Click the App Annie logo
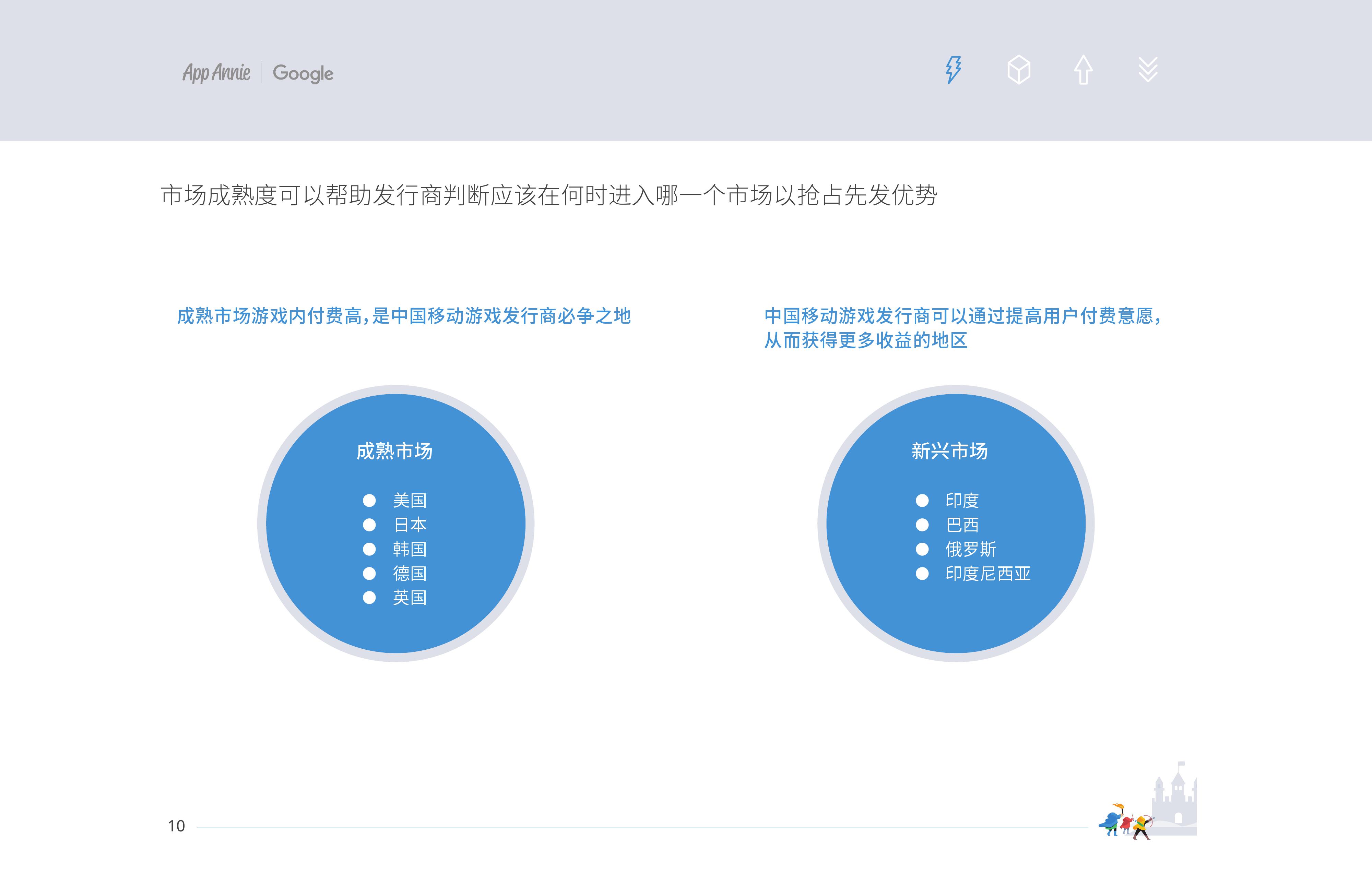 click(x=216, y=73)
